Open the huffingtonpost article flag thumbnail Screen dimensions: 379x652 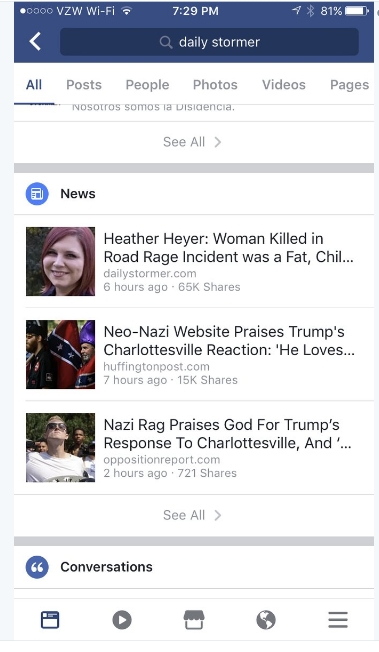60,355
